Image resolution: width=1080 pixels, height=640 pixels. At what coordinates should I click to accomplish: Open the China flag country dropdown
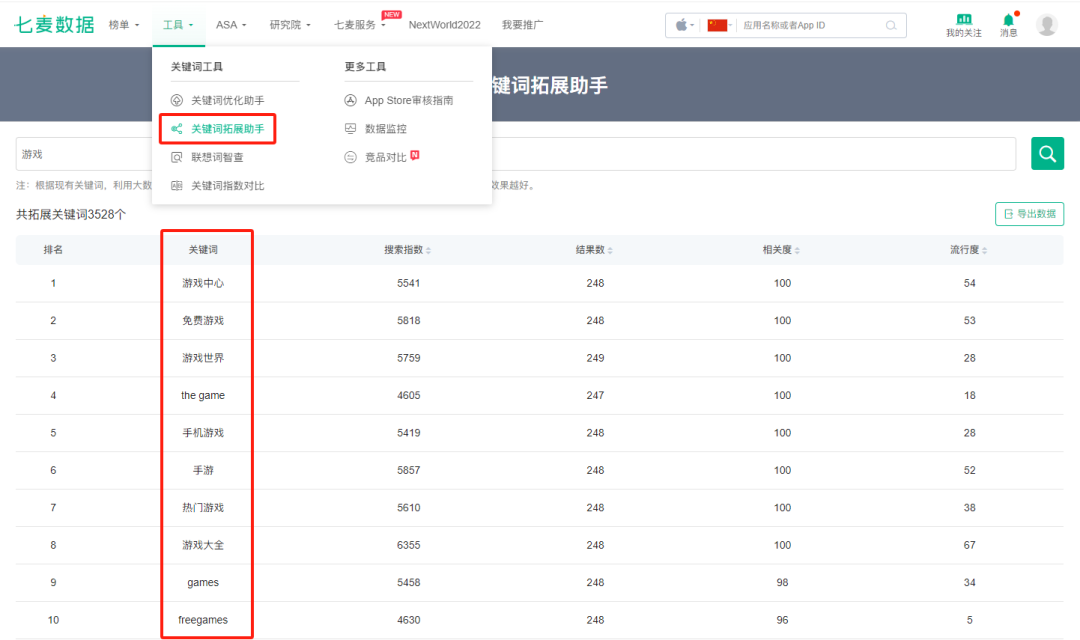720,25
